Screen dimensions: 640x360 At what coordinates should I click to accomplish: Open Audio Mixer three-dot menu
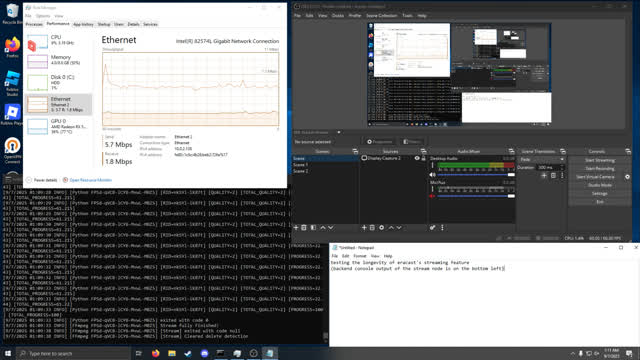[x=442, y=228]
